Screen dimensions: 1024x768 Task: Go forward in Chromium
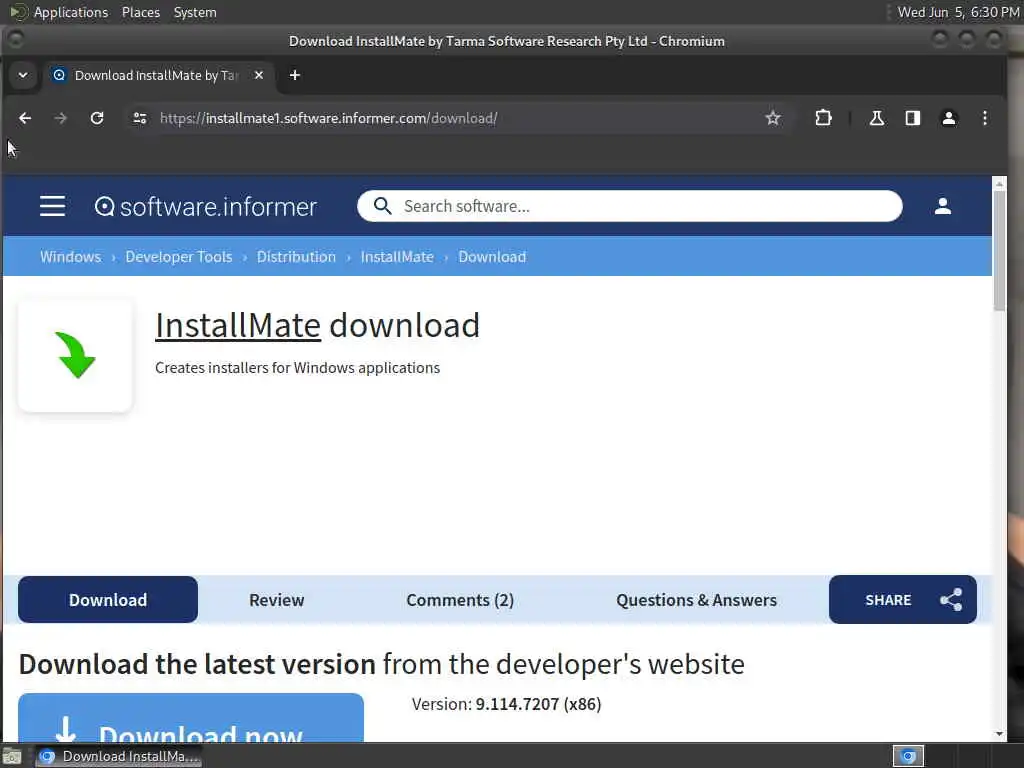point(60,118)
